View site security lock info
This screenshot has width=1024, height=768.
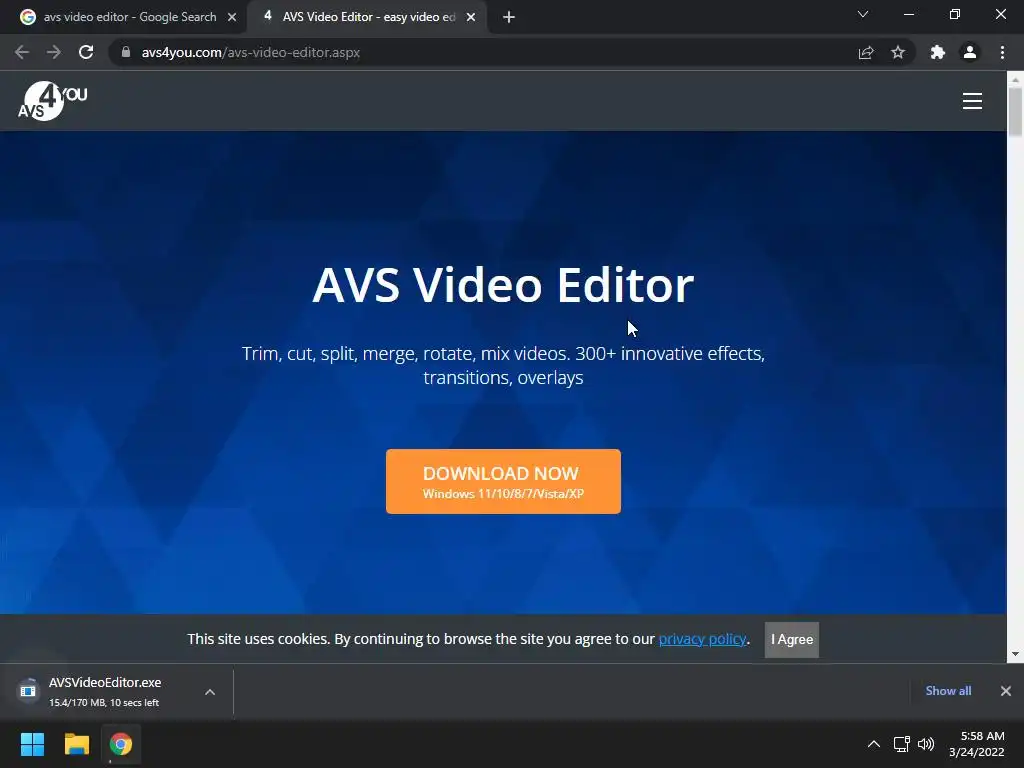pos(126,52)
